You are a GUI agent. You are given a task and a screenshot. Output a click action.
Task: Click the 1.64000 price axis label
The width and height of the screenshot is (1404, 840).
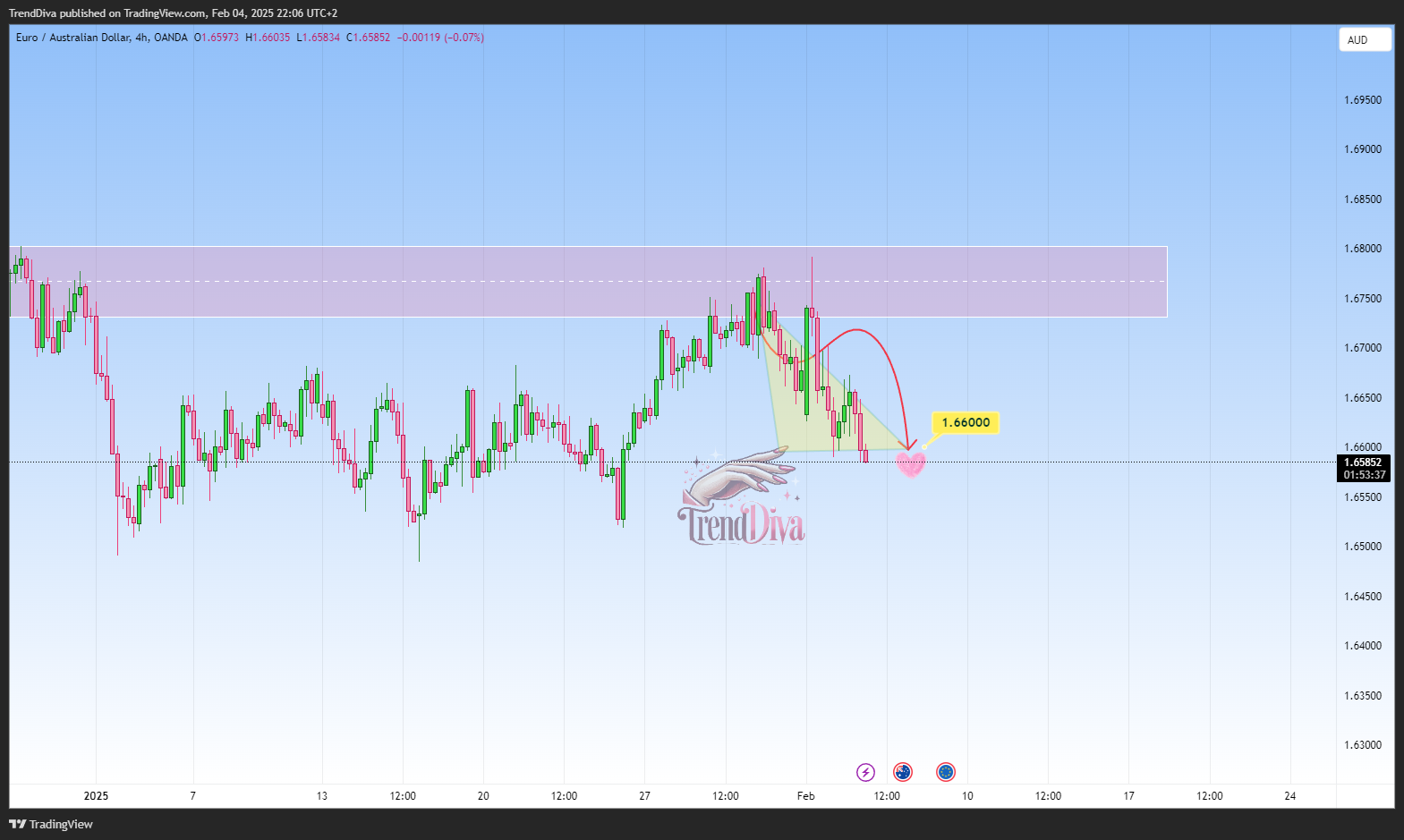pyautogui.click(x=1363, y=646)
